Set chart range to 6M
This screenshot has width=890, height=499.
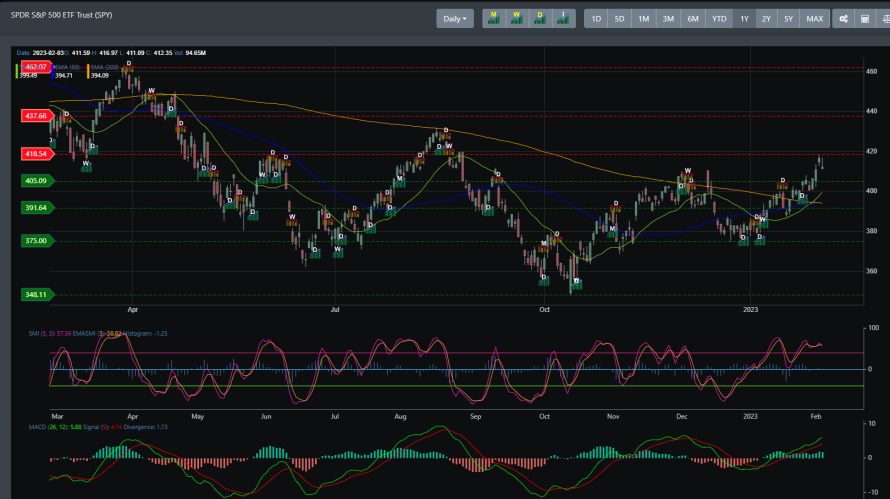(692, 19)
